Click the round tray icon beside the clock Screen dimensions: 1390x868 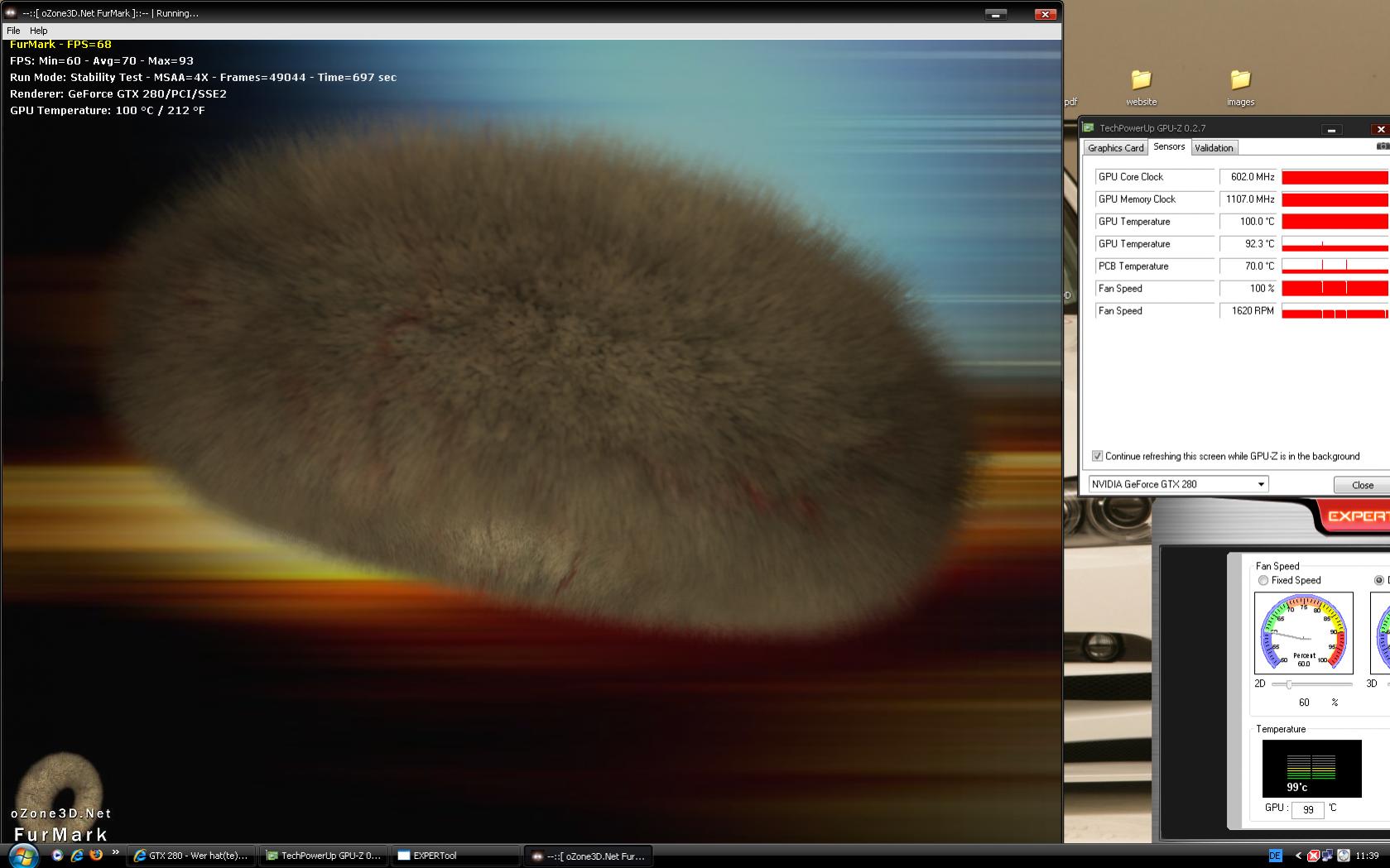pyautogui.click(x=1343, y=856)
